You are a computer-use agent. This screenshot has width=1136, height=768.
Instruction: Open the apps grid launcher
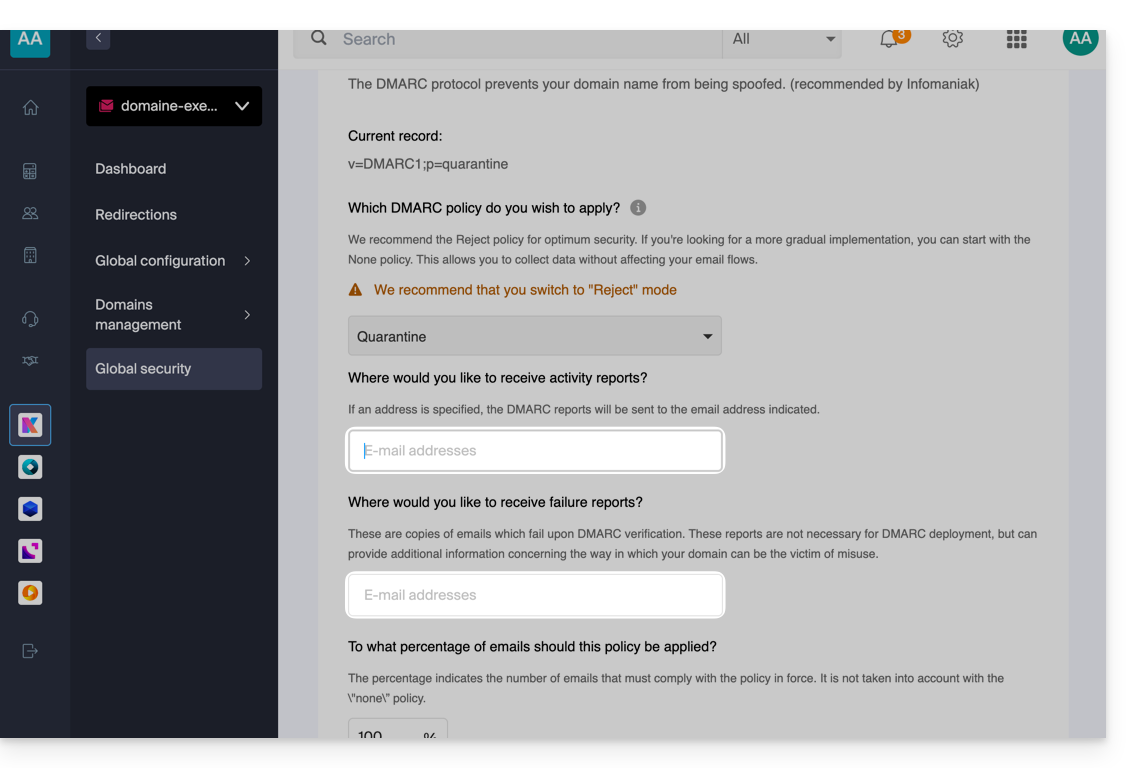click(1016, 39)
